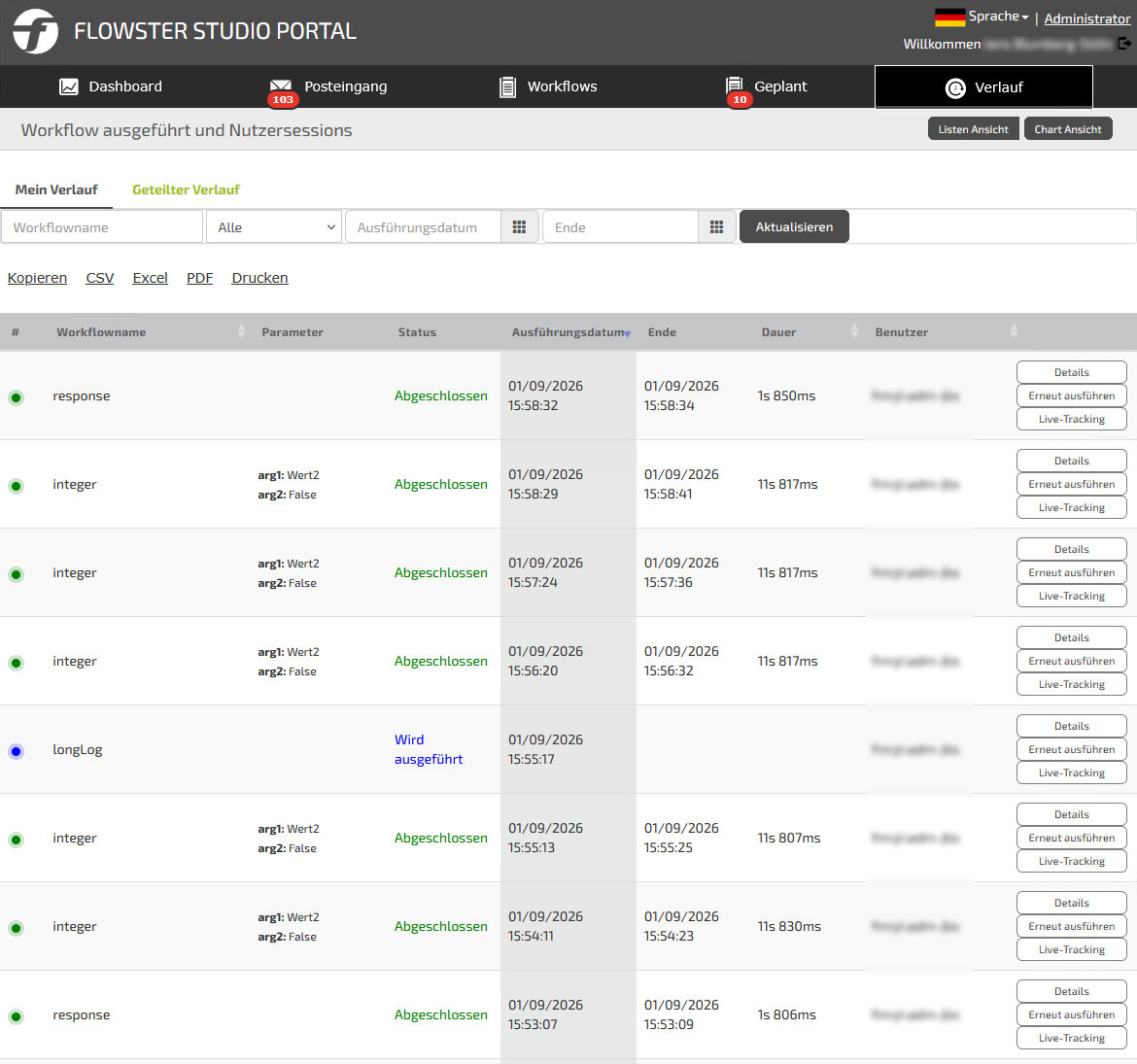Viewport: 1137px width, 1064px height.
Task: Click the Geplant scheduled icon
Action: (x=735, y=85)
